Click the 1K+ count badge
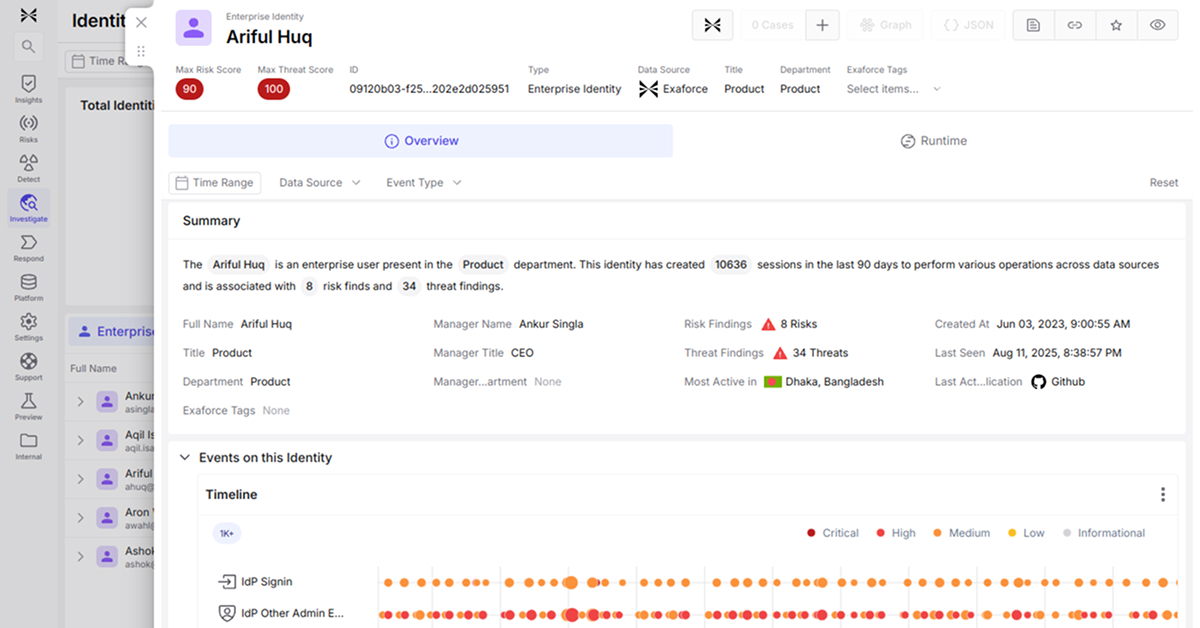The height and width of the screenshot is (628, 1200). pos(227,534)
